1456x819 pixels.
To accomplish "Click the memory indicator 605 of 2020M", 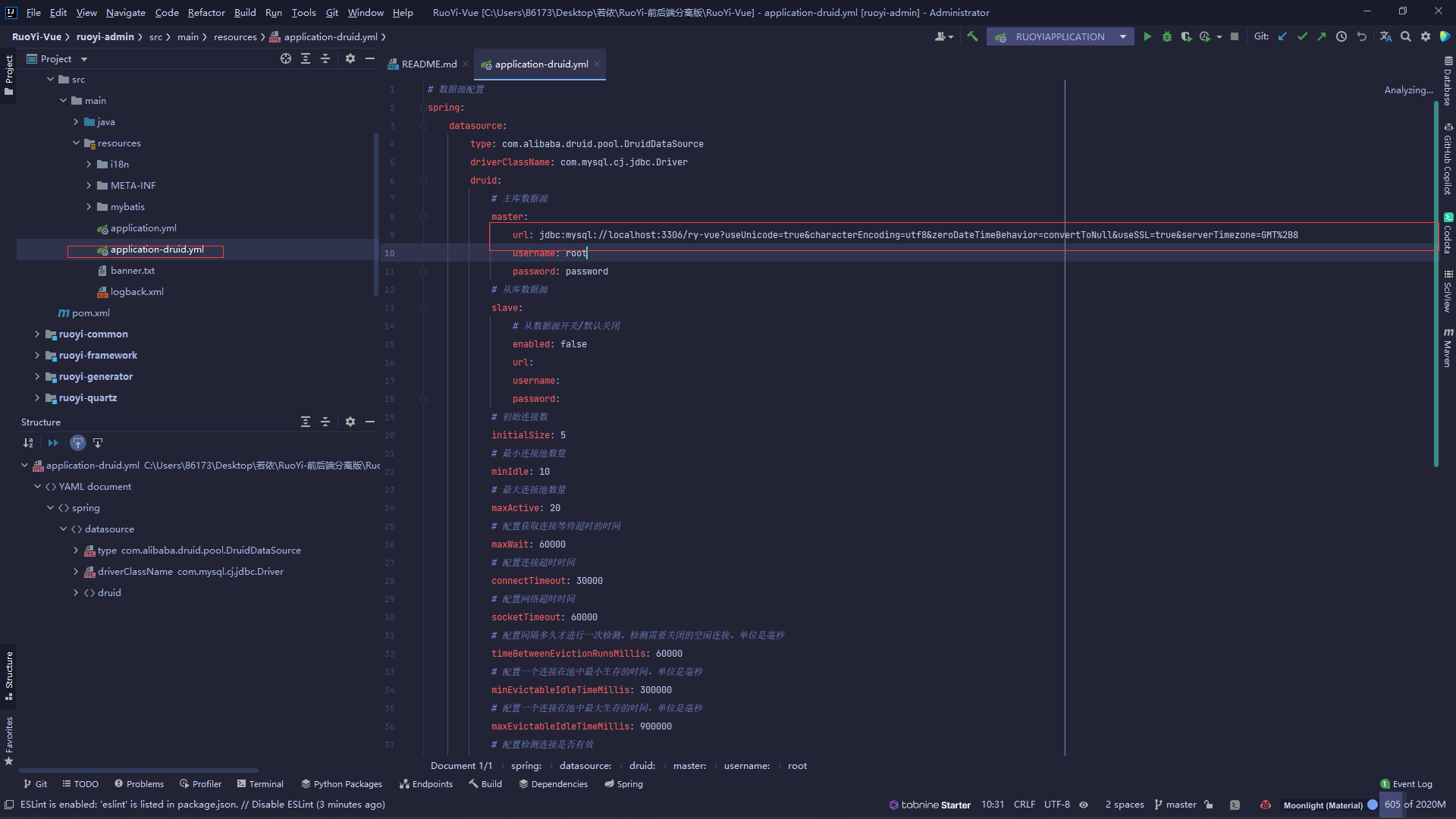I will [1414, 805].
